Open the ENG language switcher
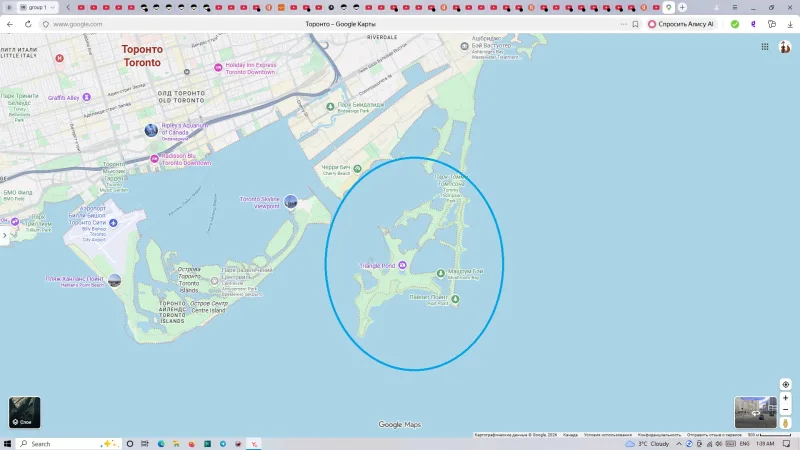800x450 pixels. click(744, 444)
